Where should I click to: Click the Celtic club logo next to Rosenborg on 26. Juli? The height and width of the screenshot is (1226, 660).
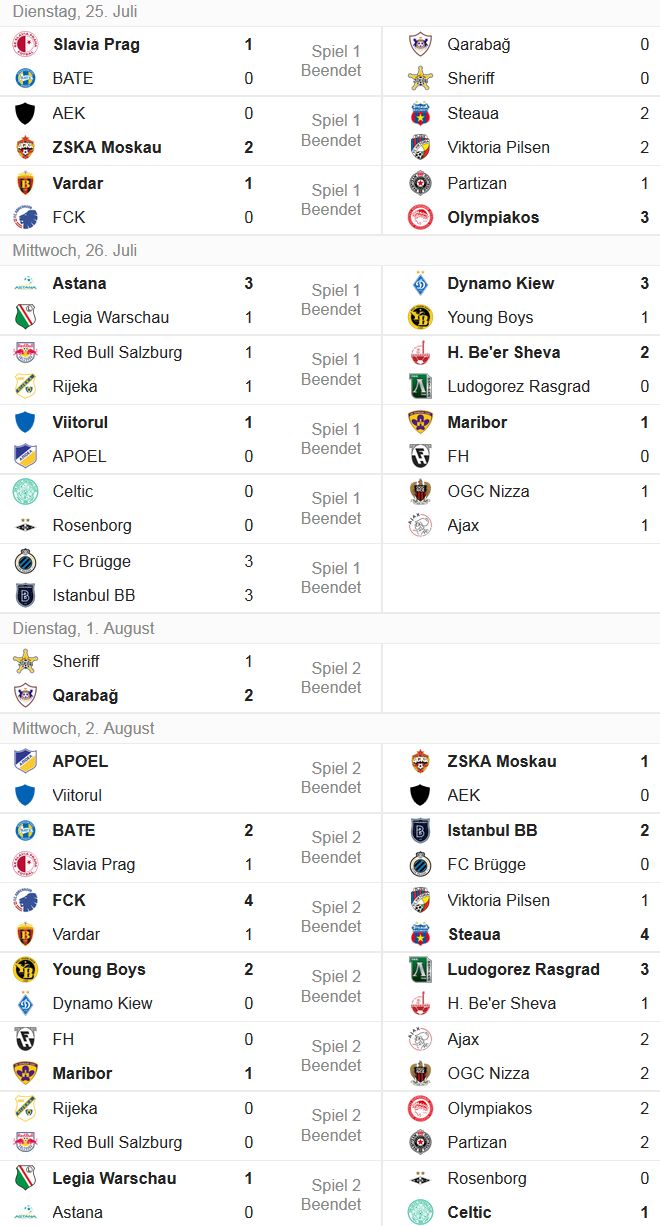(25, 492)
